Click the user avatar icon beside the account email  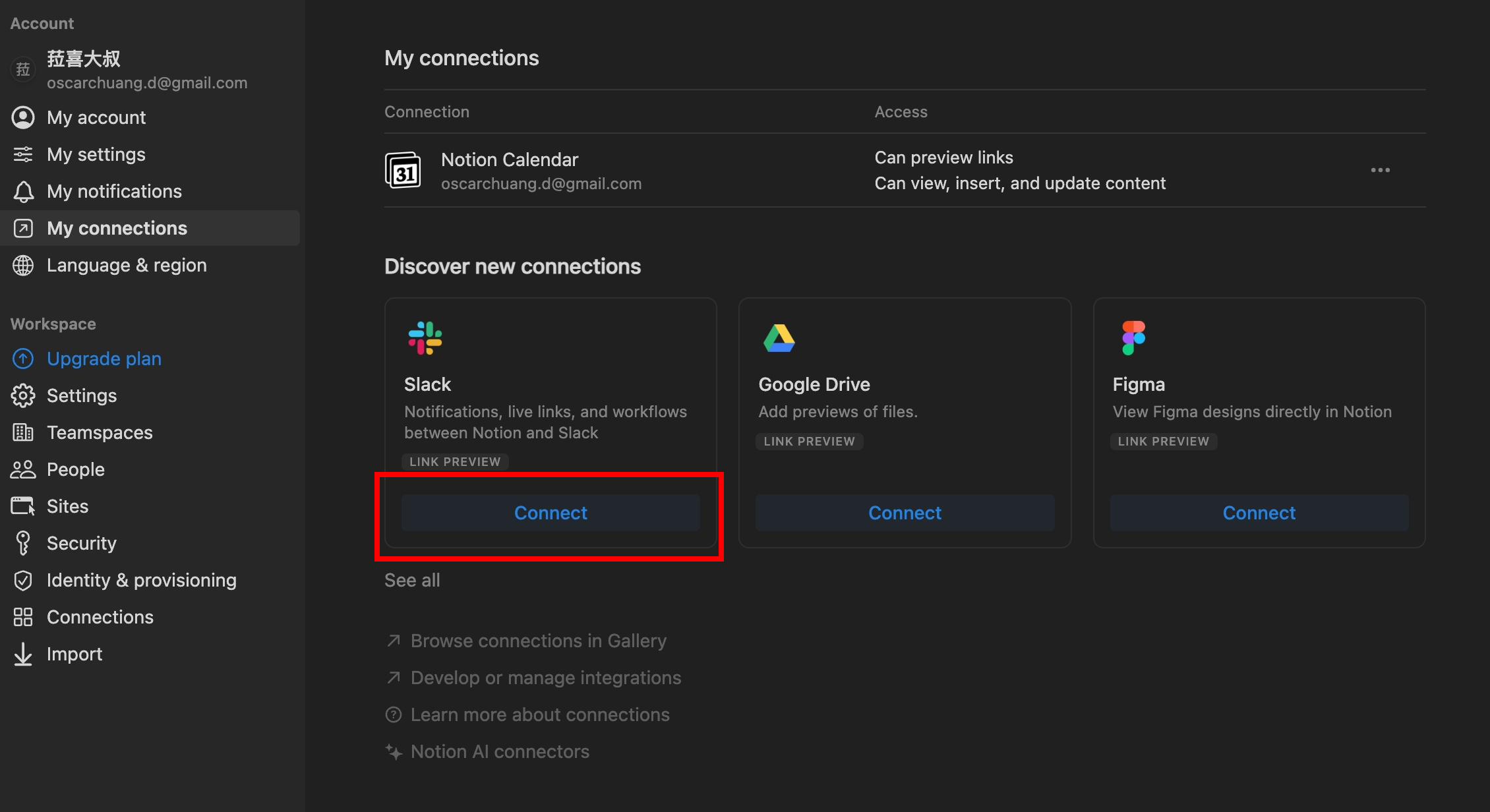23,69
